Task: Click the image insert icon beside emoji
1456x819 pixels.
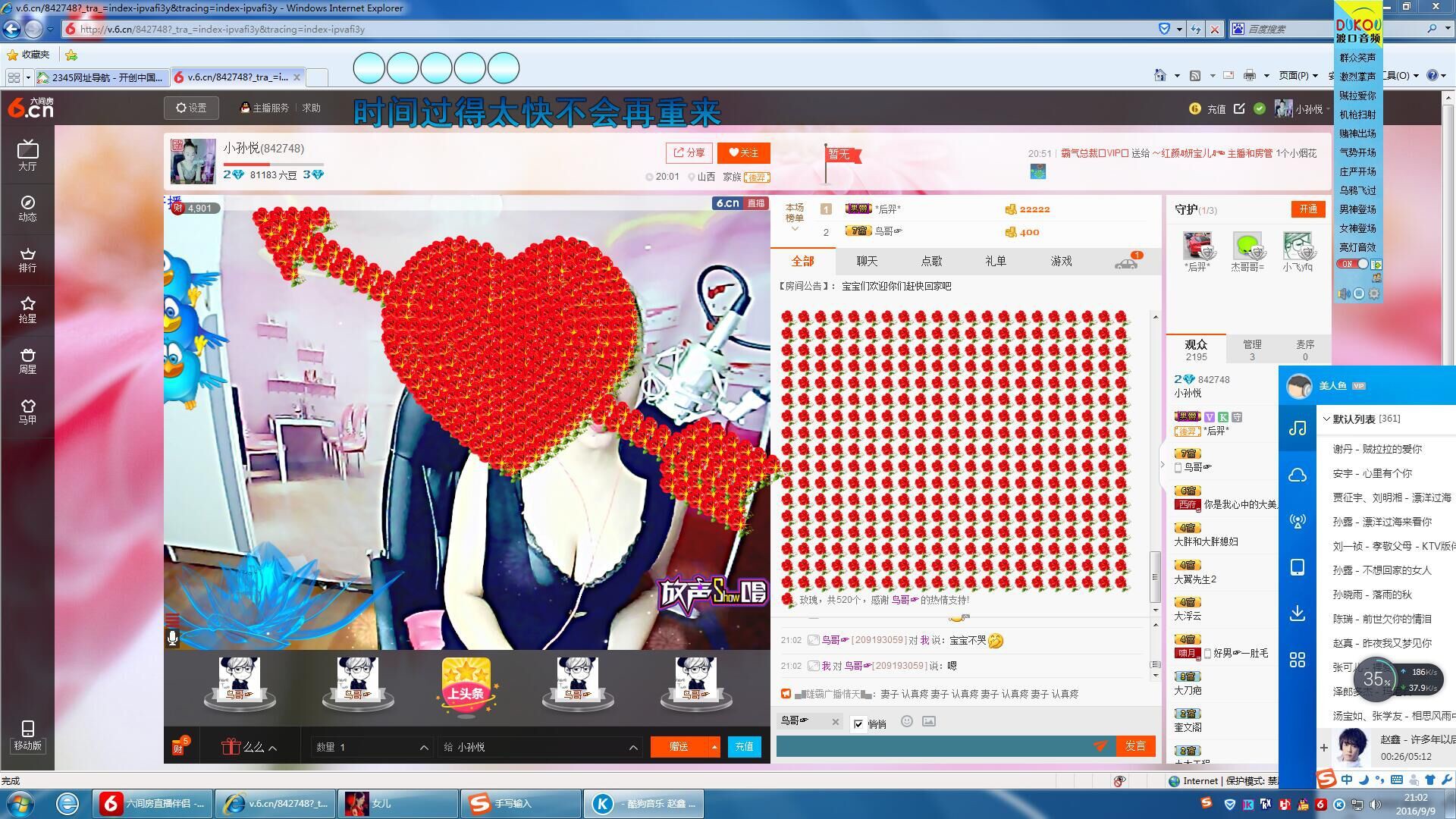Action: (929, 721)
